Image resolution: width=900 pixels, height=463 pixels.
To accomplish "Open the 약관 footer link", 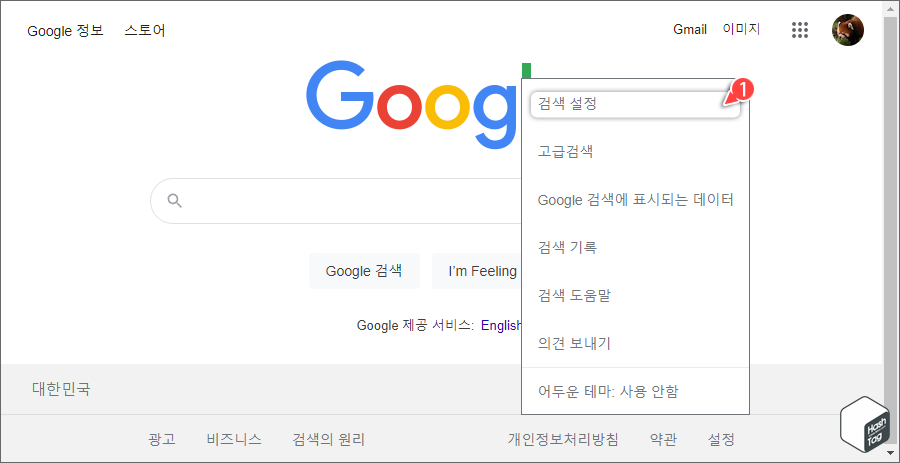I will pyautogui.click(x=664, y=440).
